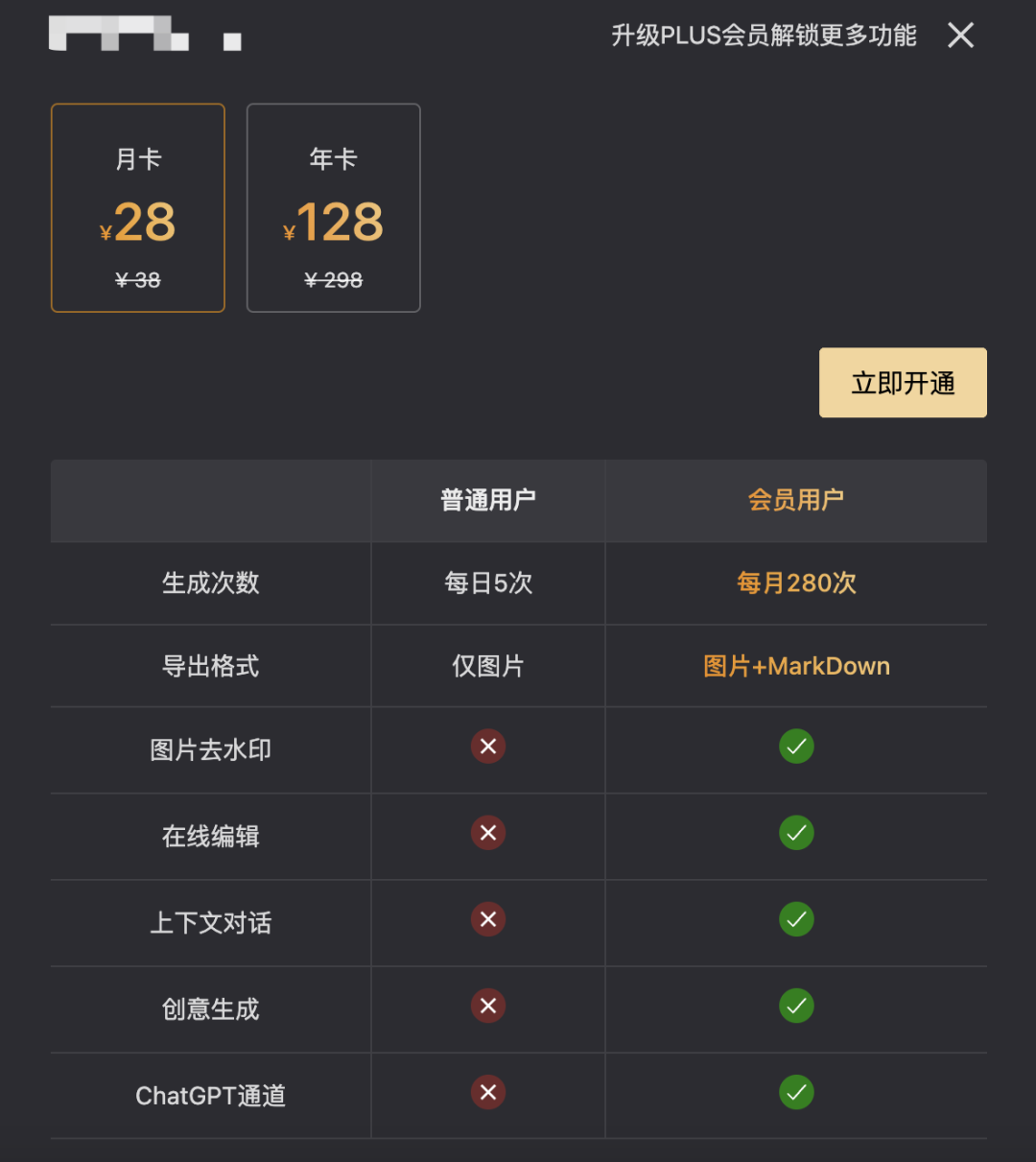Click red X icon for 上下文对话
Screen dimensions: 1036x1162
pyautogui.click(x=488, y=919)
